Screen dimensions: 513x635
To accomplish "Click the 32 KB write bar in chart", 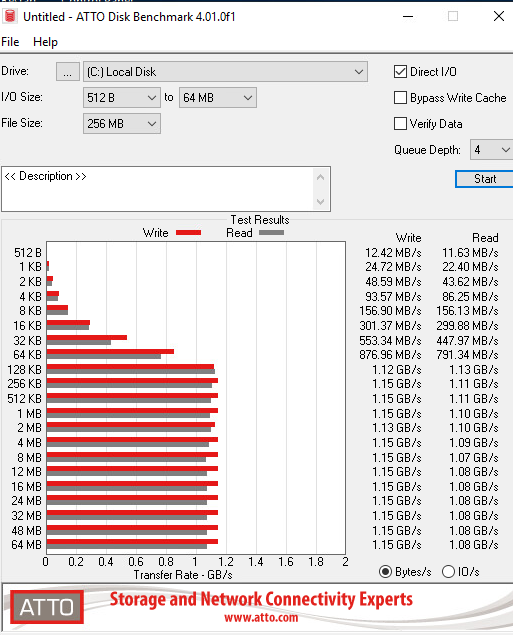I will [x=87, y=337].
